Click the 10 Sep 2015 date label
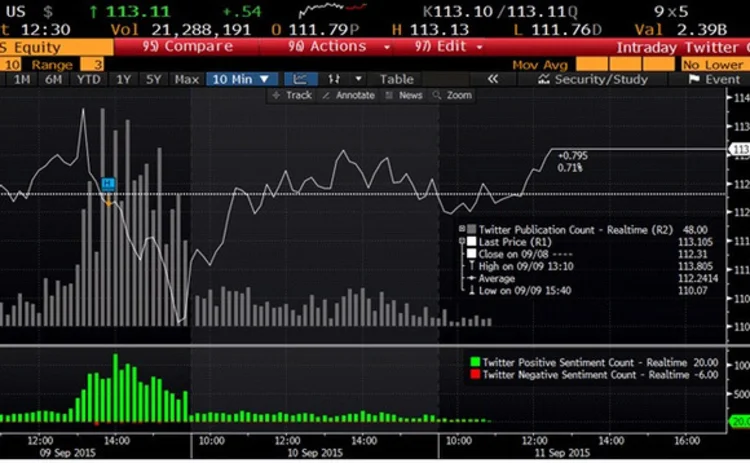750x463 pixels. click(315, 452)
